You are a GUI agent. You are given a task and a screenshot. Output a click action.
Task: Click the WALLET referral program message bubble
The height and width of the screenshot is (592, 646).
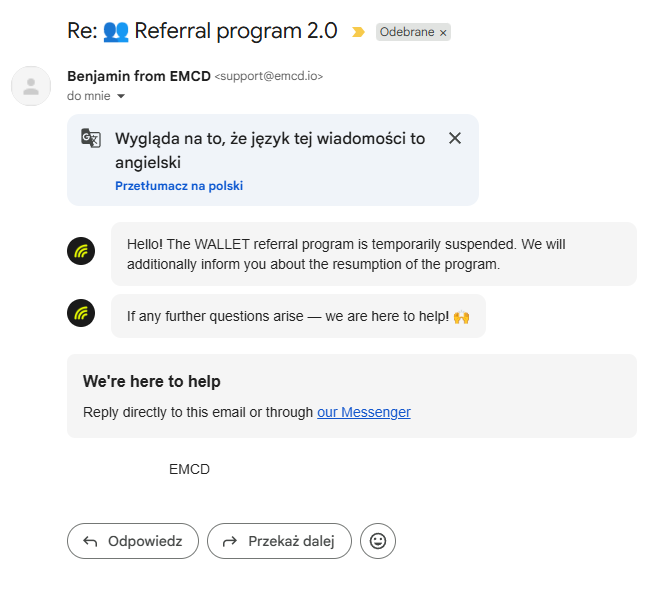[x=373, y=254]
